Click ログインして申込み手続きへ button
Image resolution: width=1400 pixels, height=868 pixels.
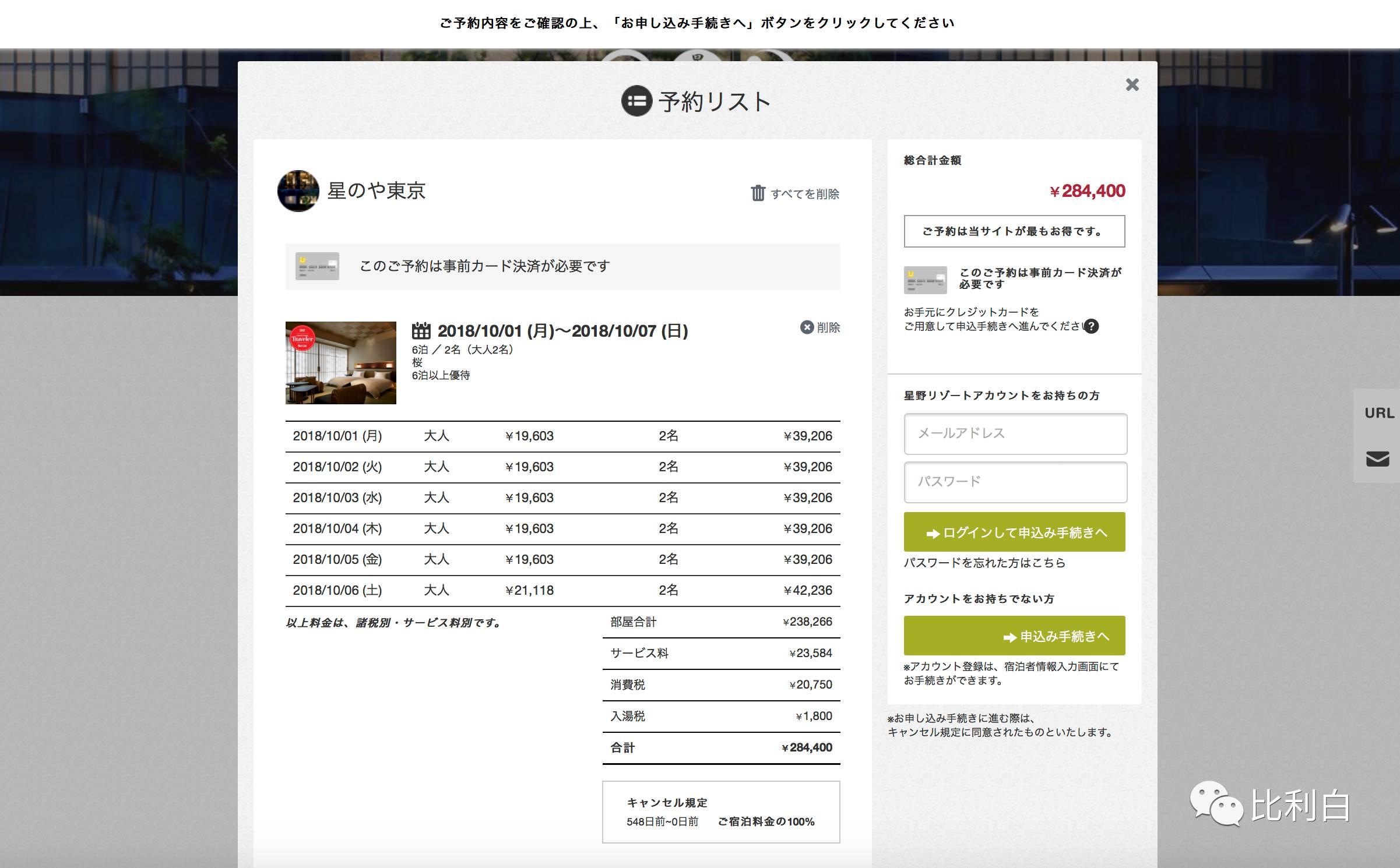click(1015, 532)
